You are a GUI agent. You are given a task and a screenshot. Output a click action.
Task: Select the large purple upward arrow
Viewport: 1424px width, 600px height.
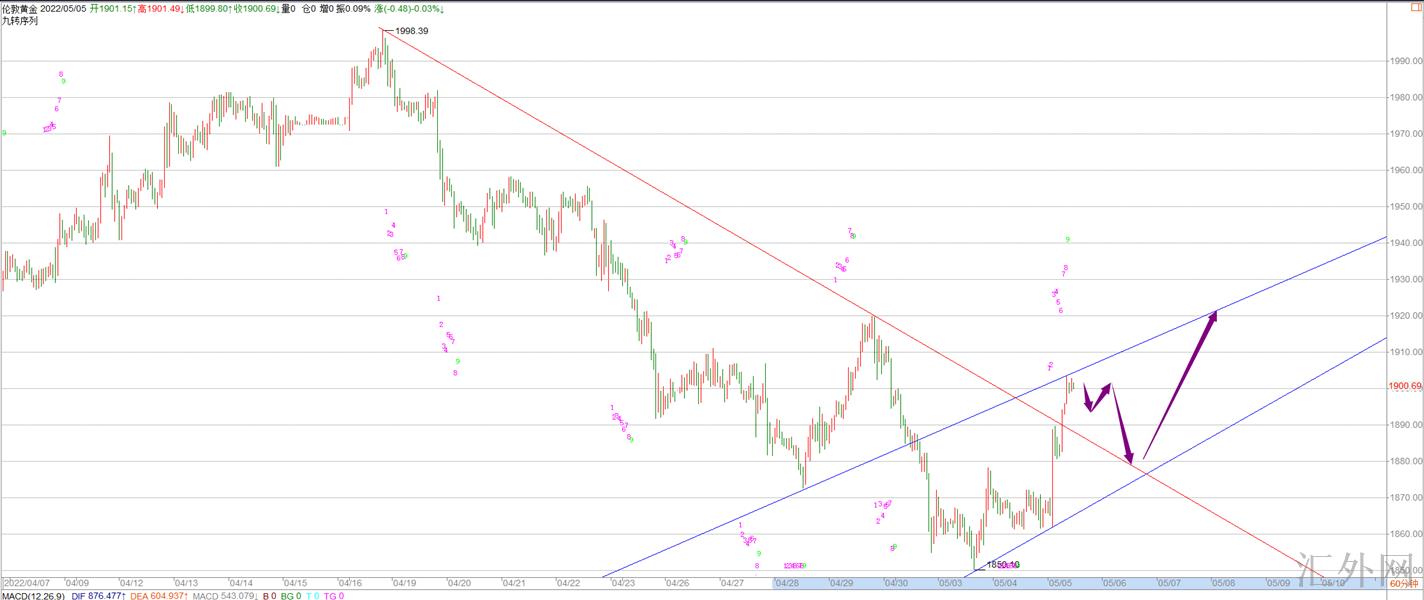pos(1180,383)
